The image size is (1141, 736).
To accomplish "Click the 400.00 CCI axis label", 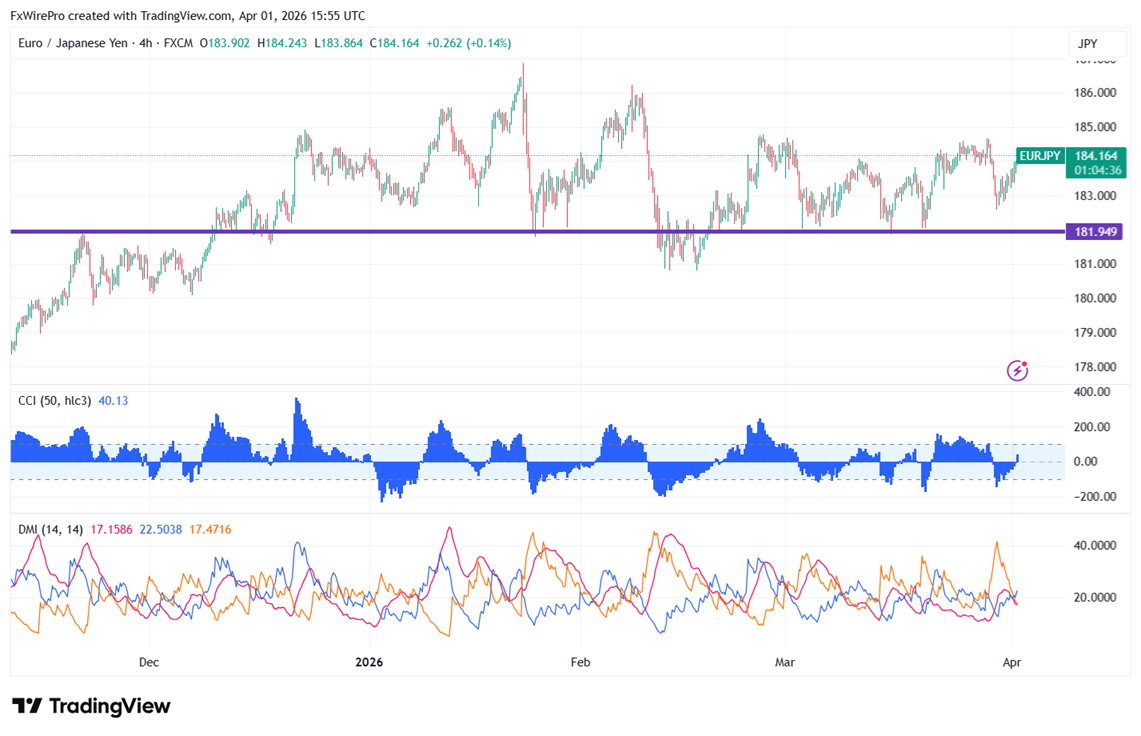I will (1092, 392).
